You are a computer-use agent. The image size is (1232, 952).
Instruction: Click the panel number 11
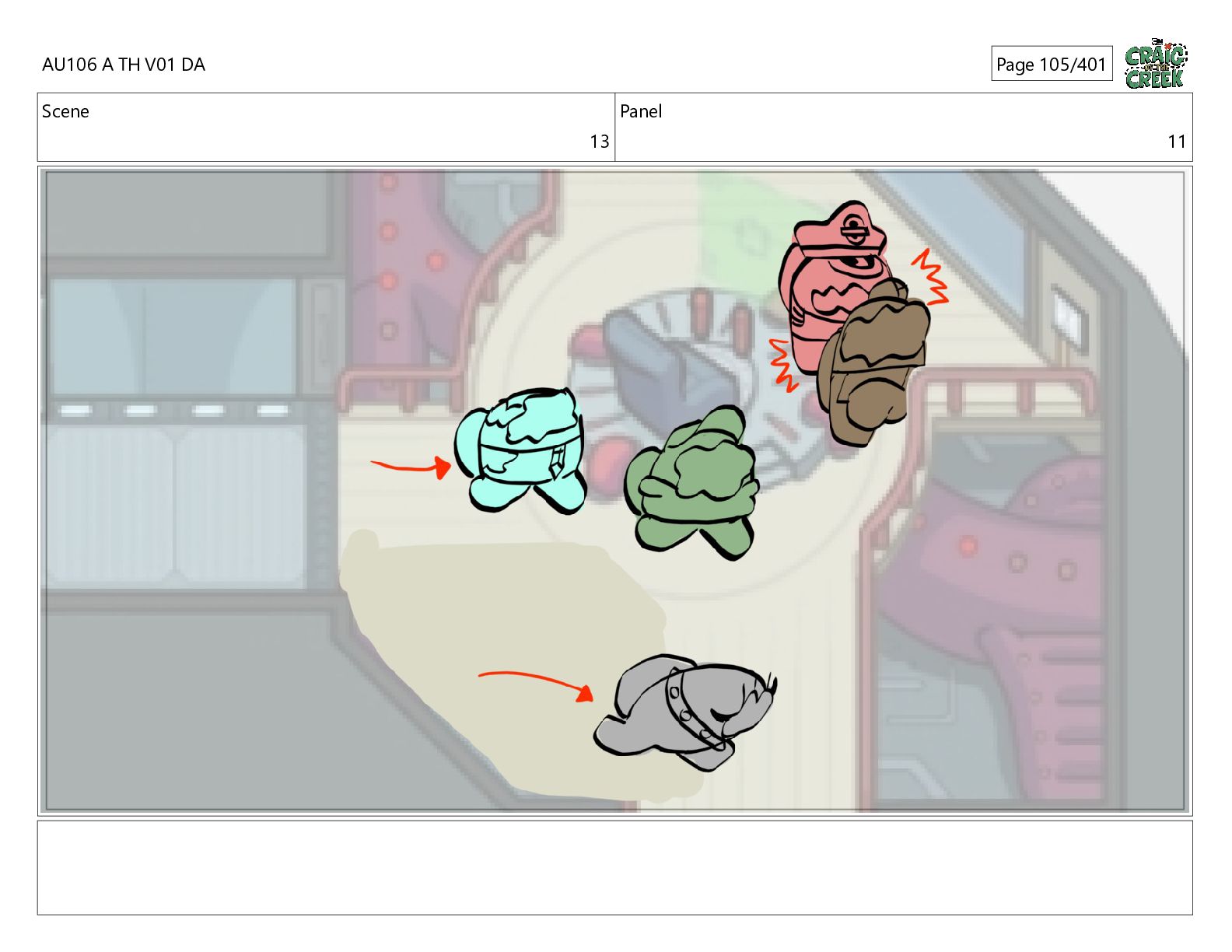tap(1177, 142)
